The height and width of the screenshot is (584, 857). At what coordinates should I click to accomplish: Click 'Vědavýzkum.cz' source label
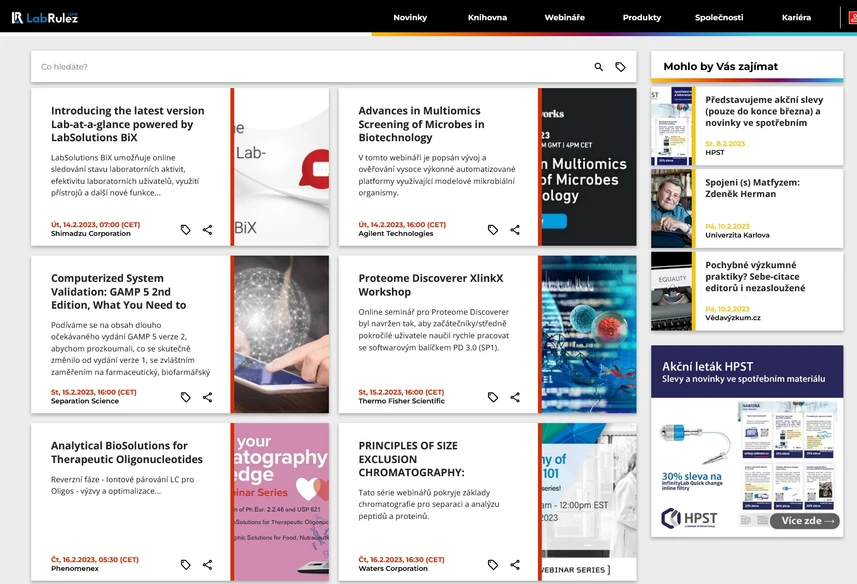732,318
